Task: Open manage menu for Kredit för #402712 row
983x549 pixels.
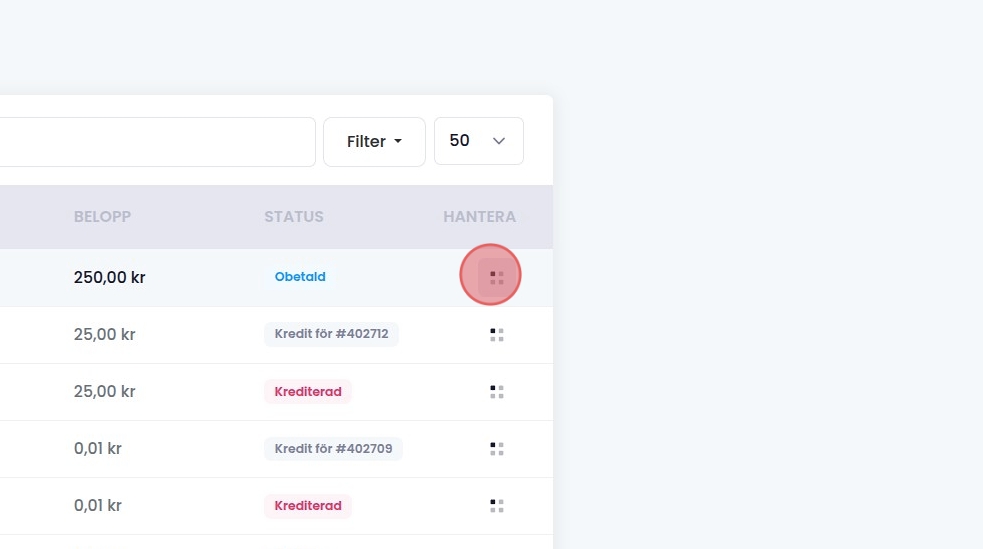Action: tap(496, 335)
